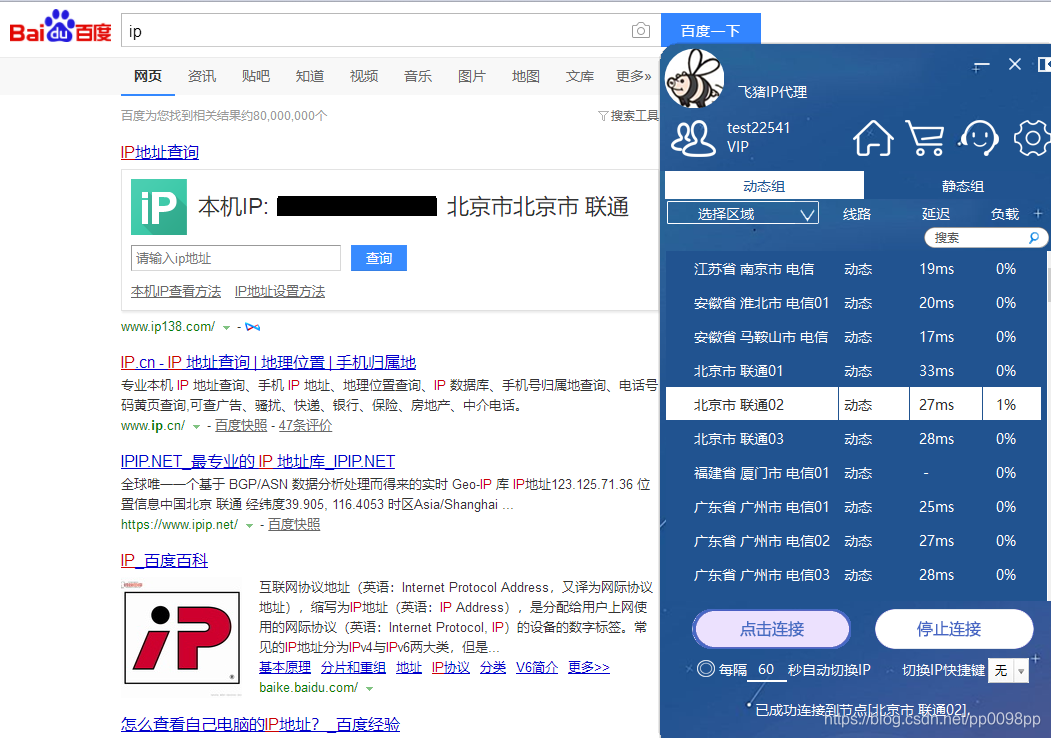
Task: Click the blue ribbon icon next to www.ip138.com
Action: (253, 327)
